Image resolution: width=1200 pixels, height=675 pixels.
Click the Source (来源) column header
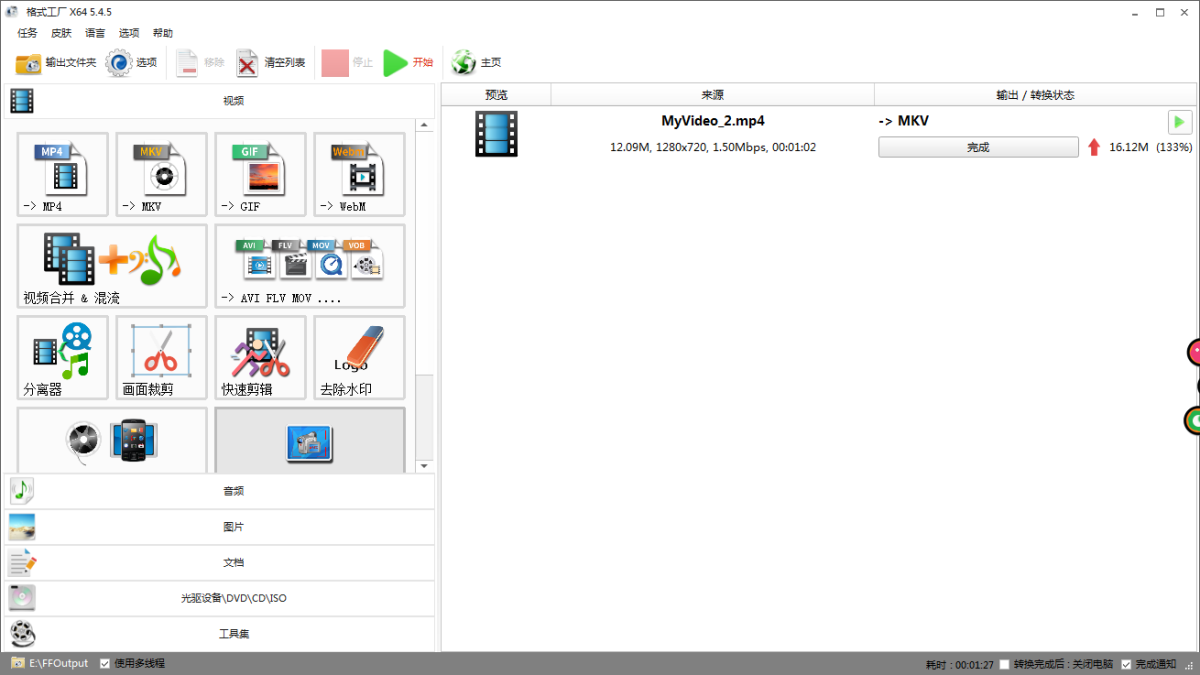(712, 95)
